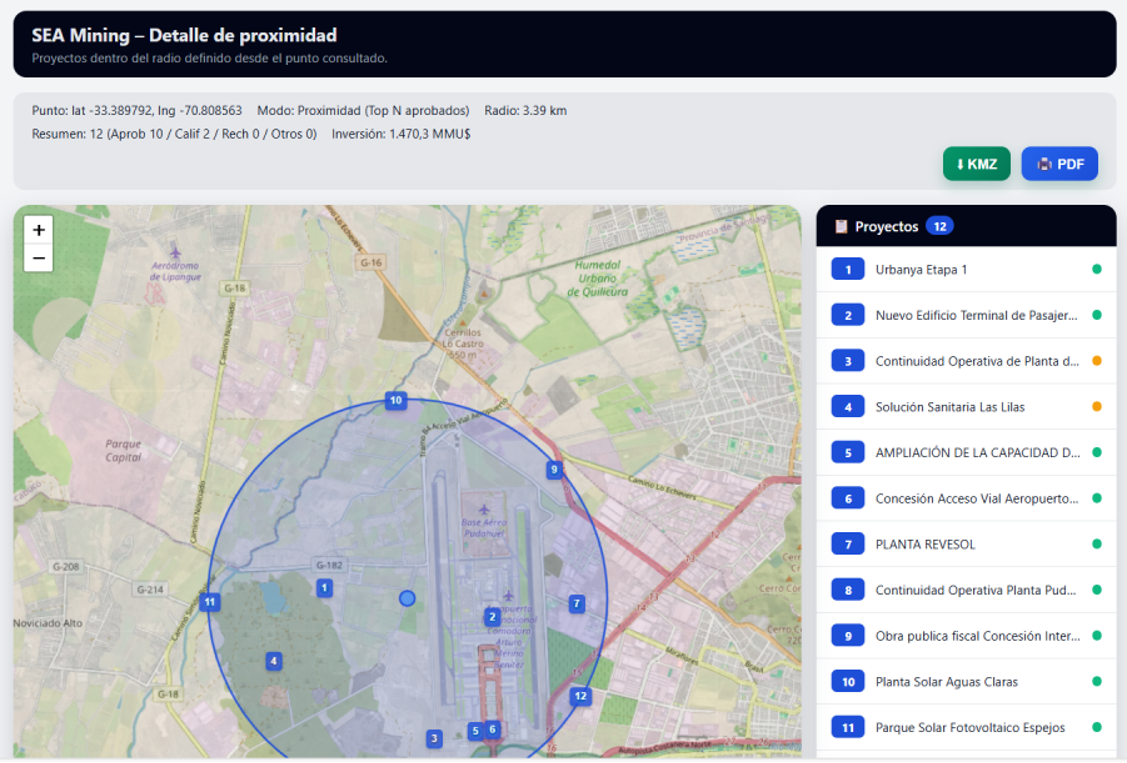1127x763 pixels.
Task: Click map marker number 7
Action: [576, 603]
